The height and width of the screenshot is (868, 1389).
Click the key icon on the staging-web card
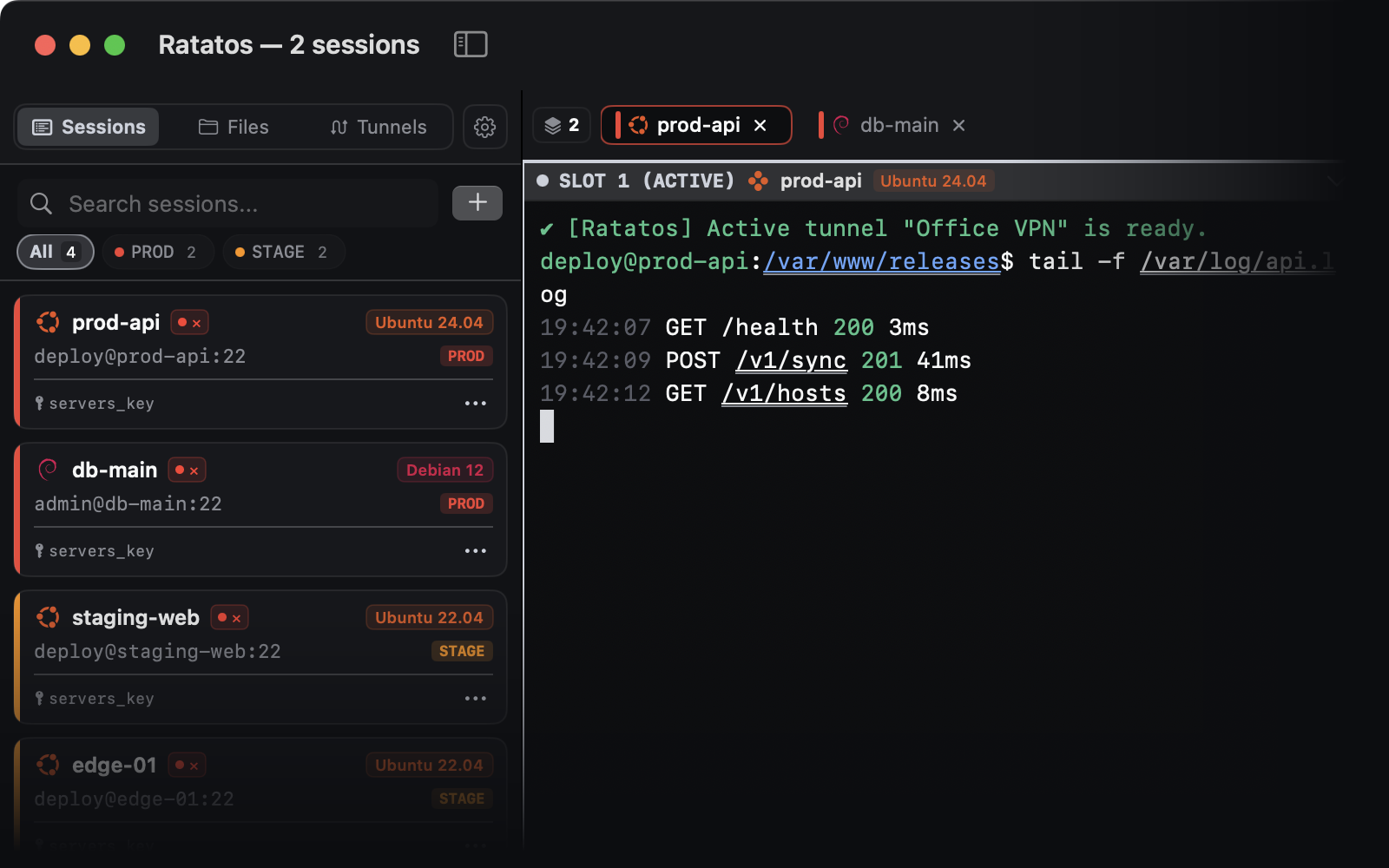point(39,699)
